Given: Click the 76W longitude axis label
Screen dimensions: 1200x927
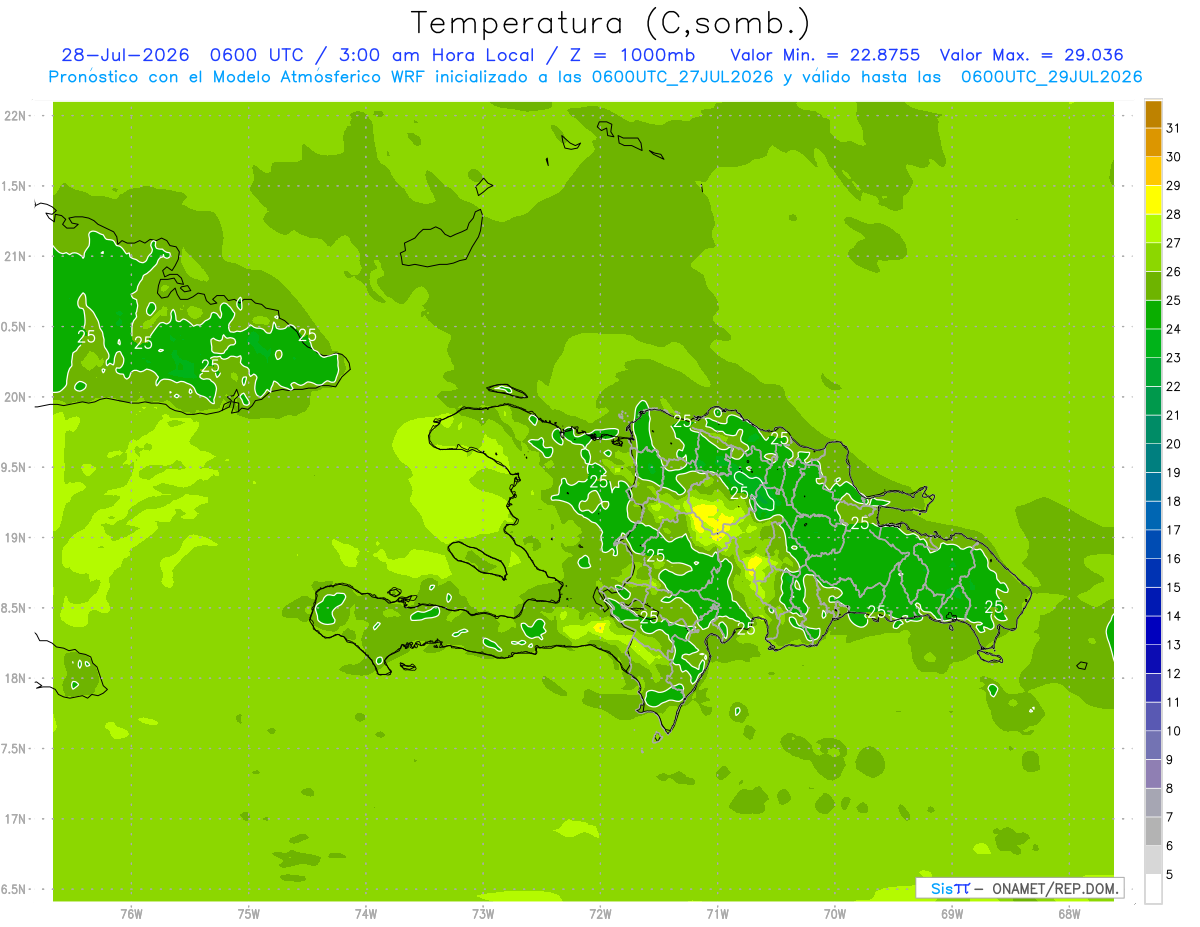Looking at the screenshot, I should [131, 913].
